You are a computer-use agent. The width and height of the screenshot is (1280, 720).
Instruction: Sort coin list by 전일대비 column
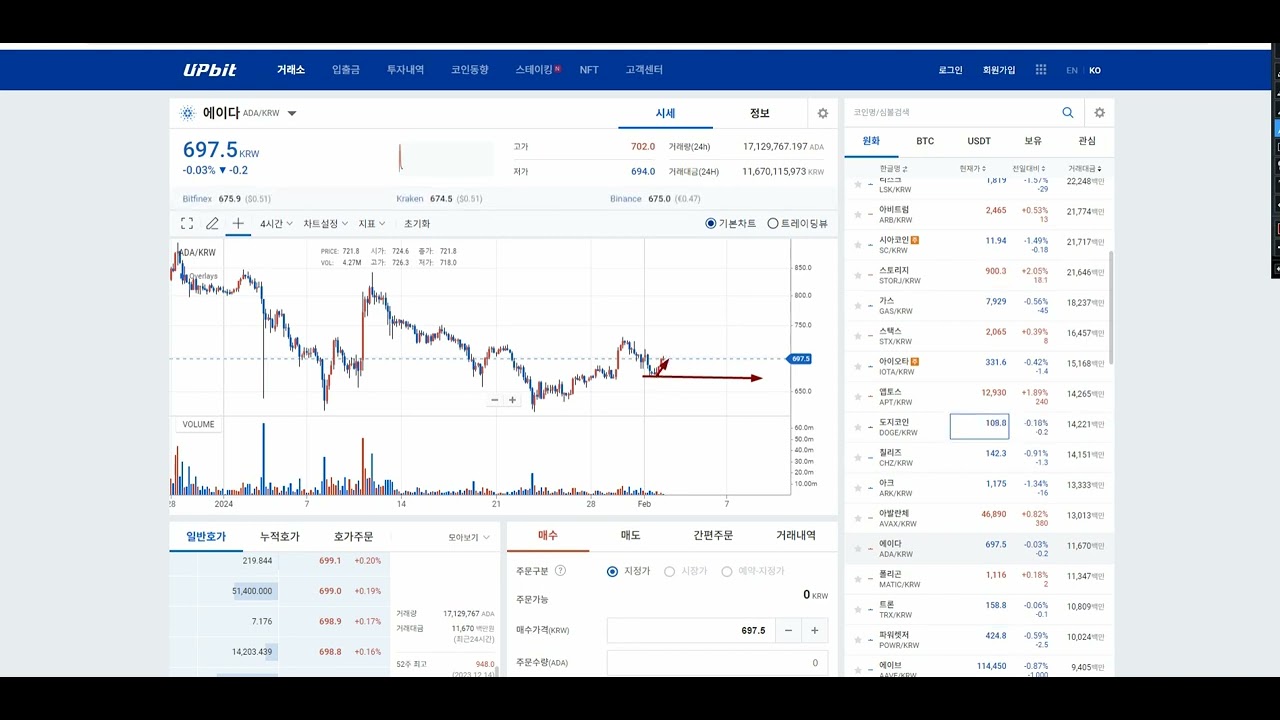pyautogui.click(x=1028, y=169)
